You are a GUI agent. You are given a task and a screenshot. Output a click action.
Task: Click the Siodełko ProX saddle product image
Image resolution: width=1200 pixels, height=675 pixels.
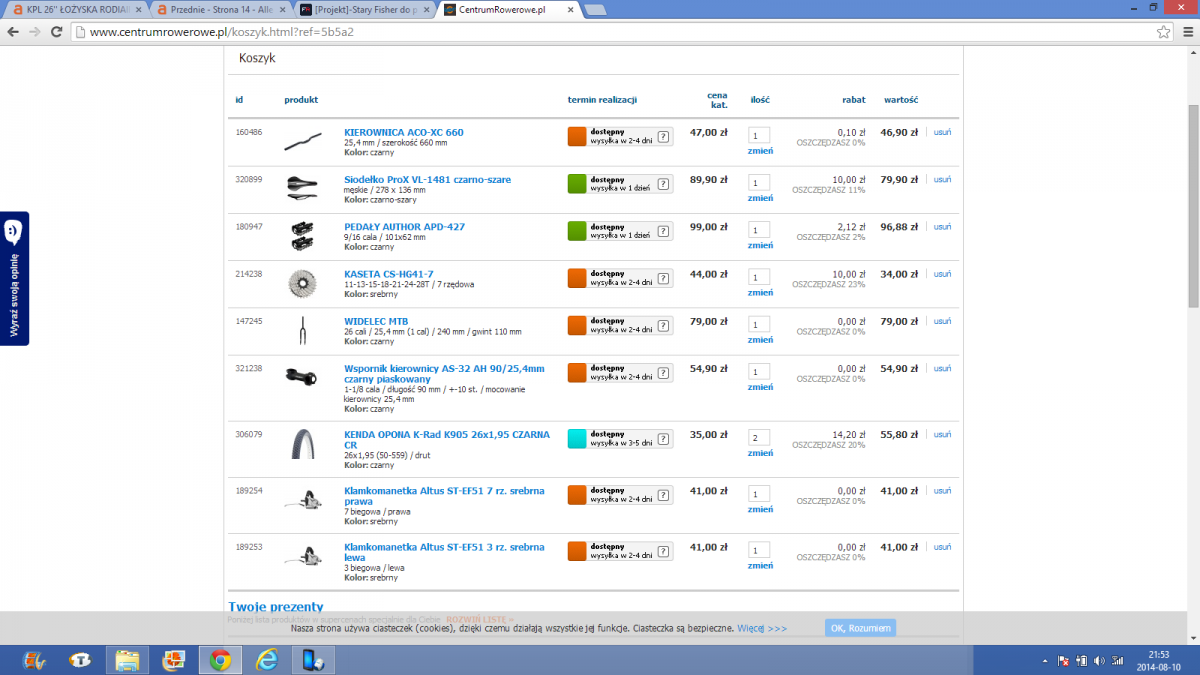pos(302,183)
